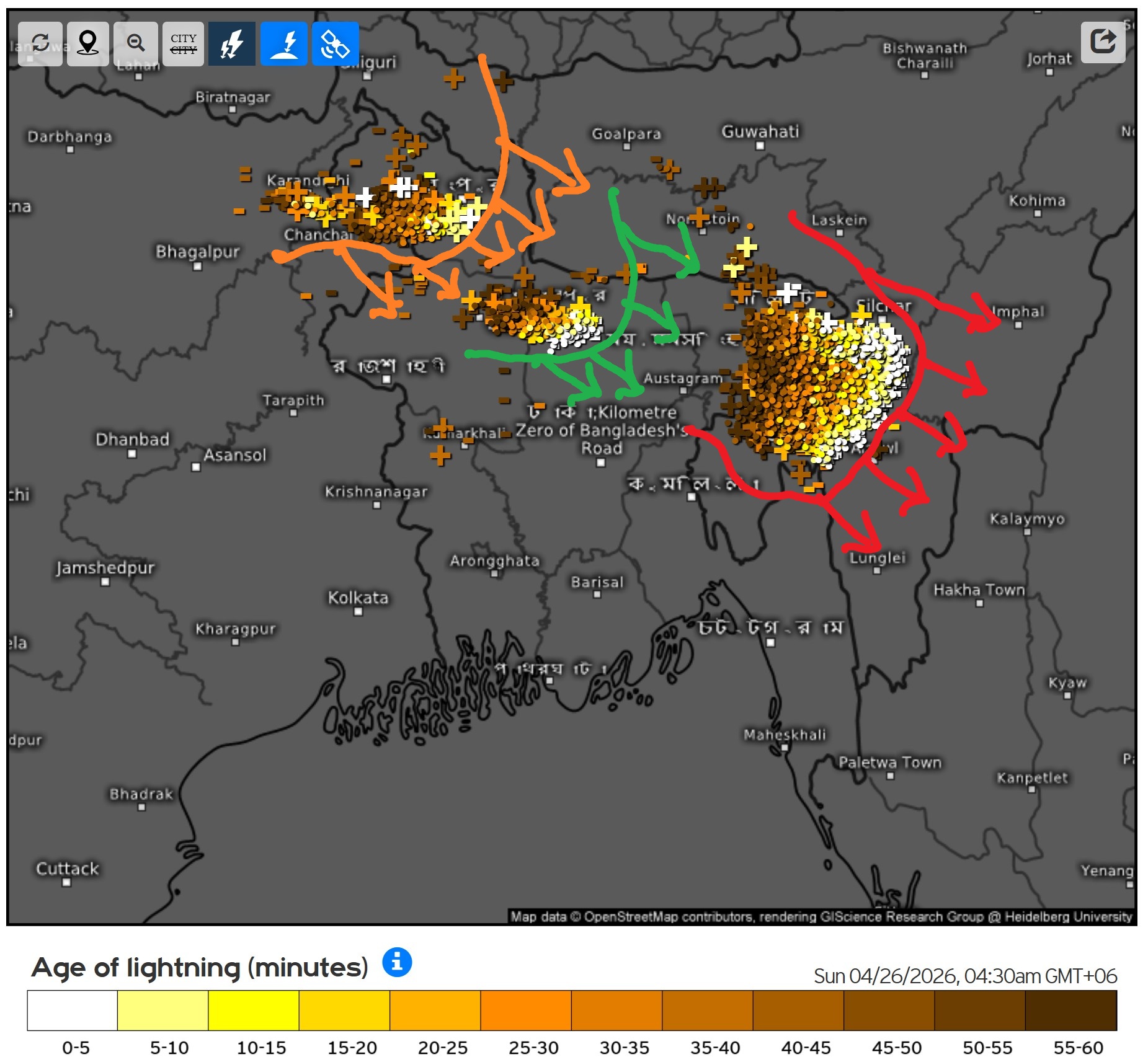Image resolution: width=1148 pixels, height=1062 pixels.
Task: Click the Imphal city label
Action: tap(1018, 312)
